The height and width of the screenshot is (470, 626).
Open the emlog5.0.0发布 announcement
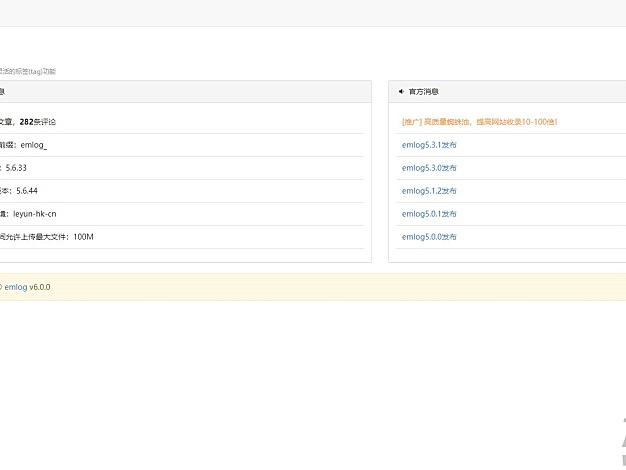(x=429, y=237)
